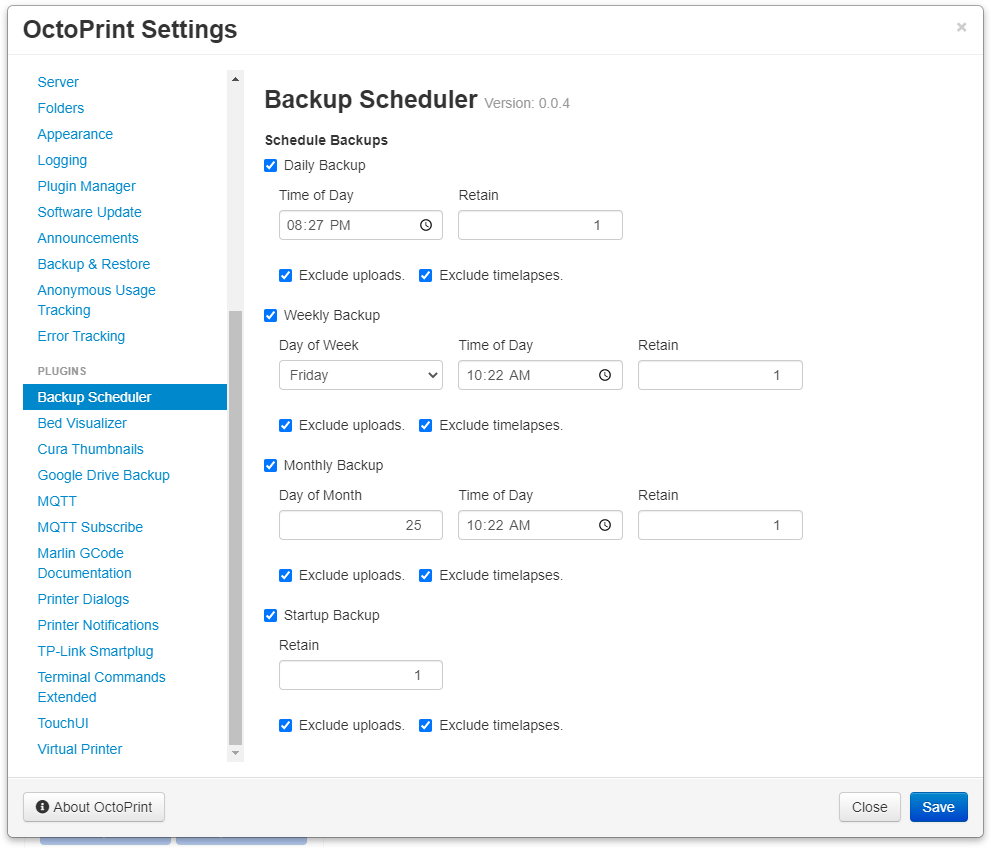Viewport: 991px width, 848px height.
Task: Open TouchUI plugin settings
Action: (63, 724)
